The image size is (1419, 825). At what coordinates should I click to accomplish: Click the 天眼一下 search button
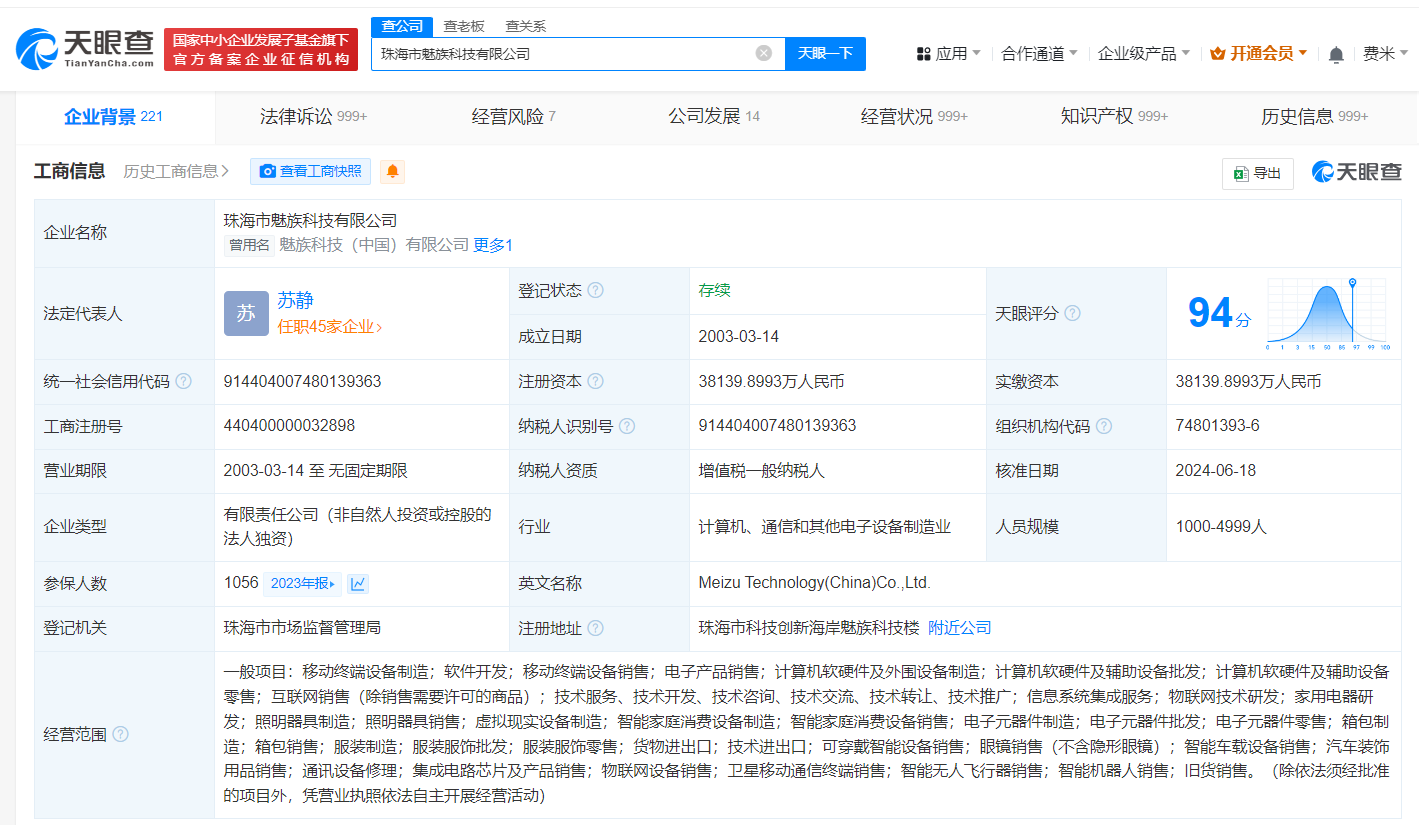[x=825, y=54]
